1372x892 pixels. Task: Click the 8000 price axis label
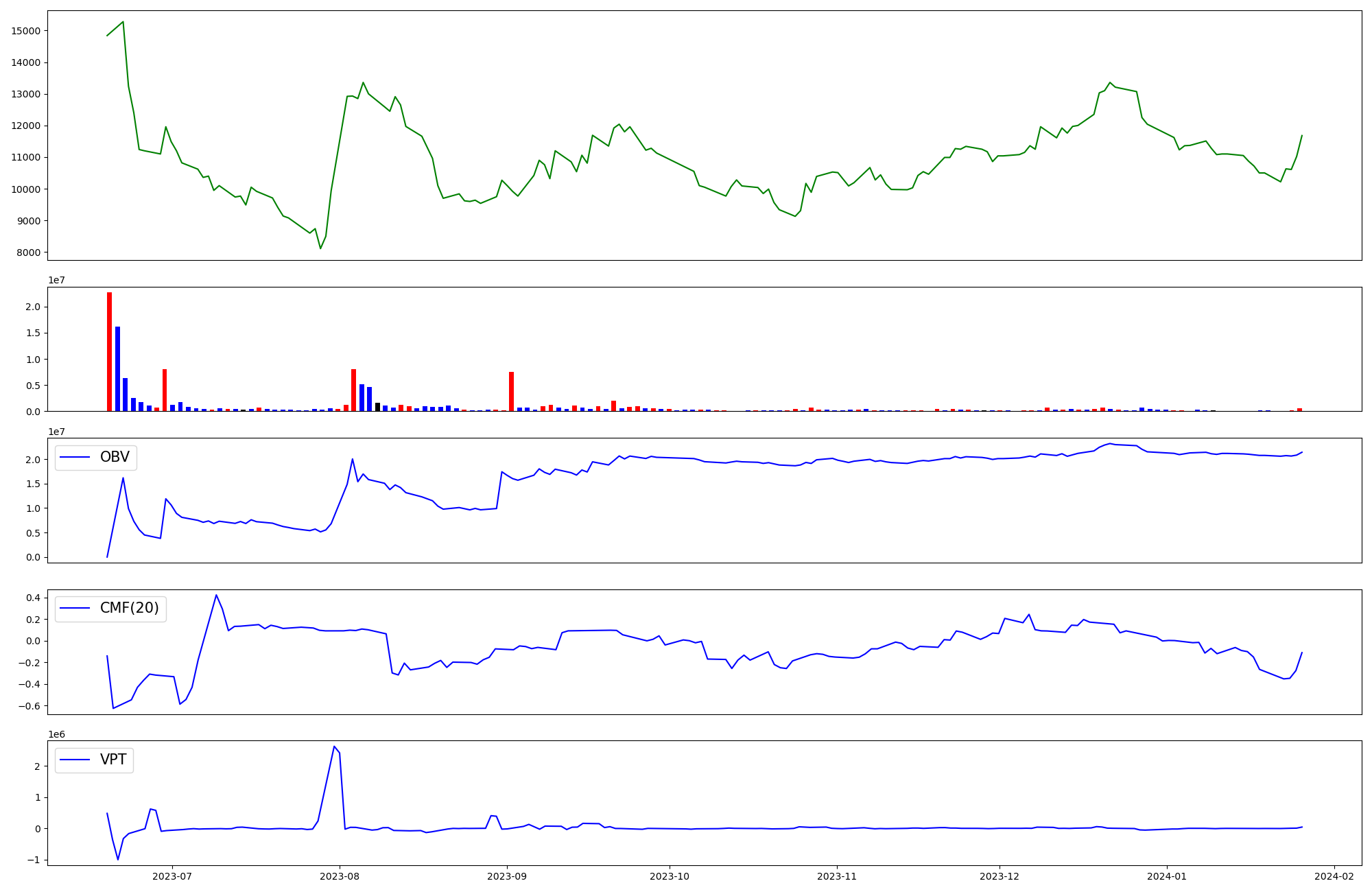[x=29, y=253]
